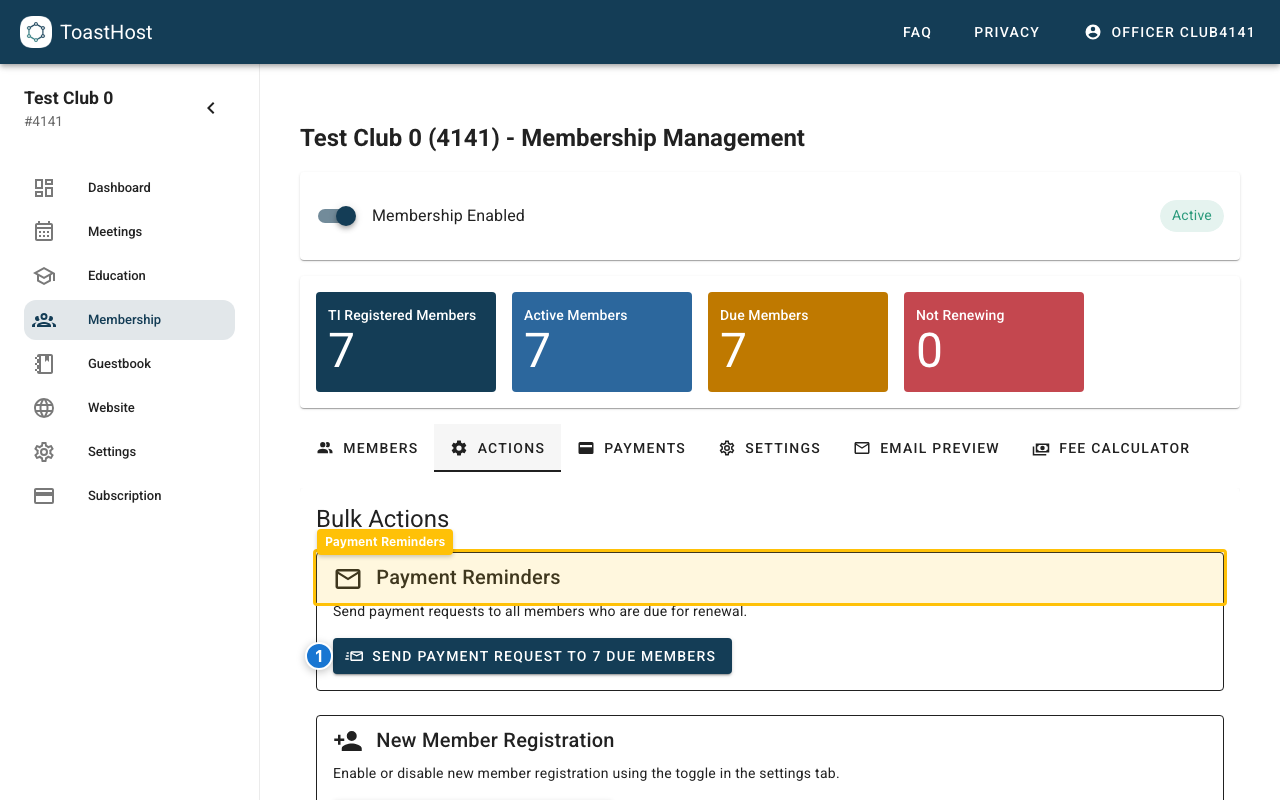Select the Guestbook book icon
This screenshot has height=800, width=1280.
click(44, 363)
